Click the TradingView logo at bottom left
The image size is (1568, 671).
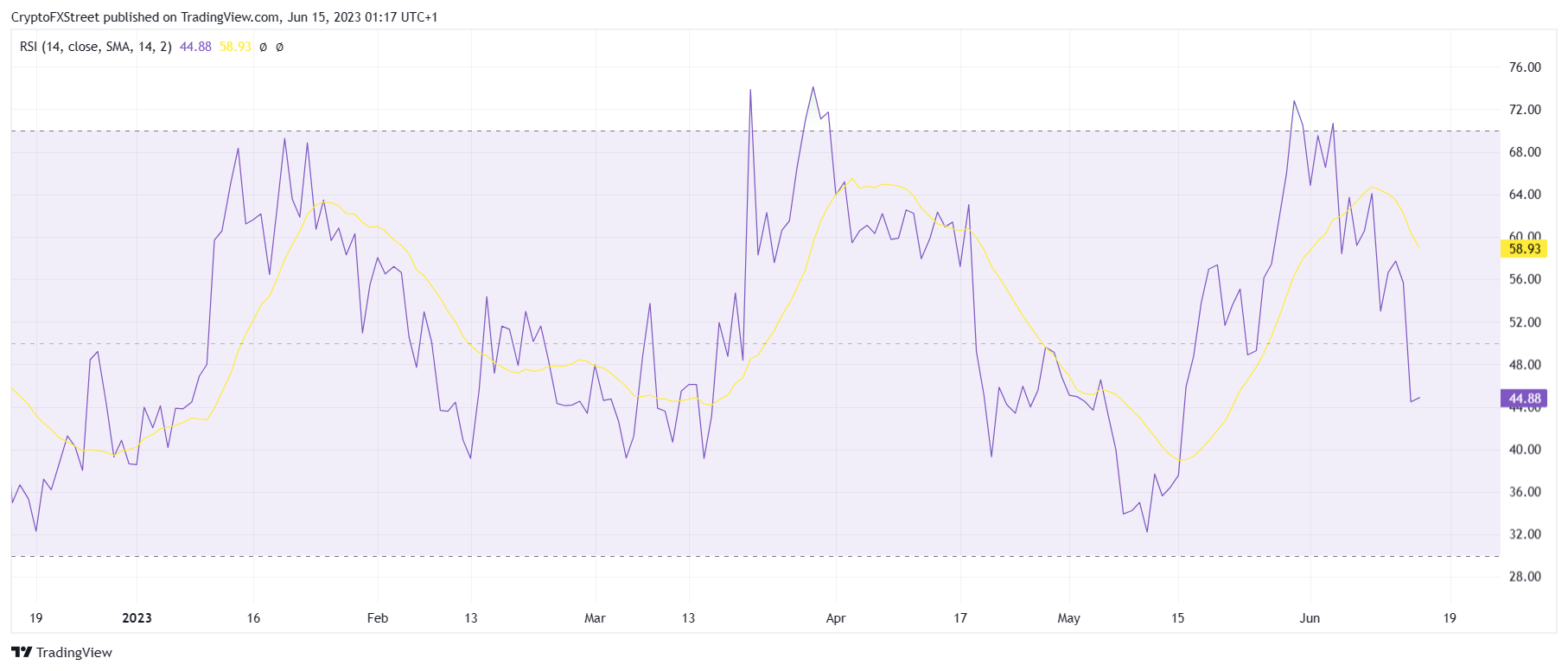click(x=62, y=652)
